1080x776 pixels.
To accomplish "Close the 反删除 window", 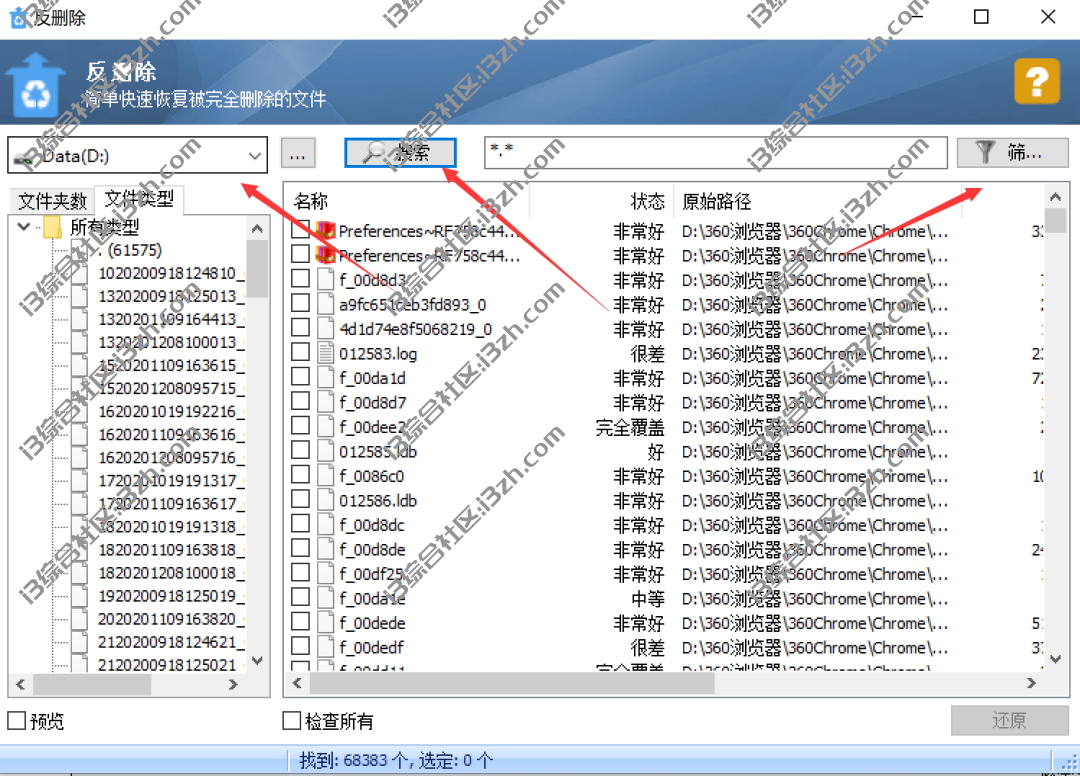I will [1048, 17].
